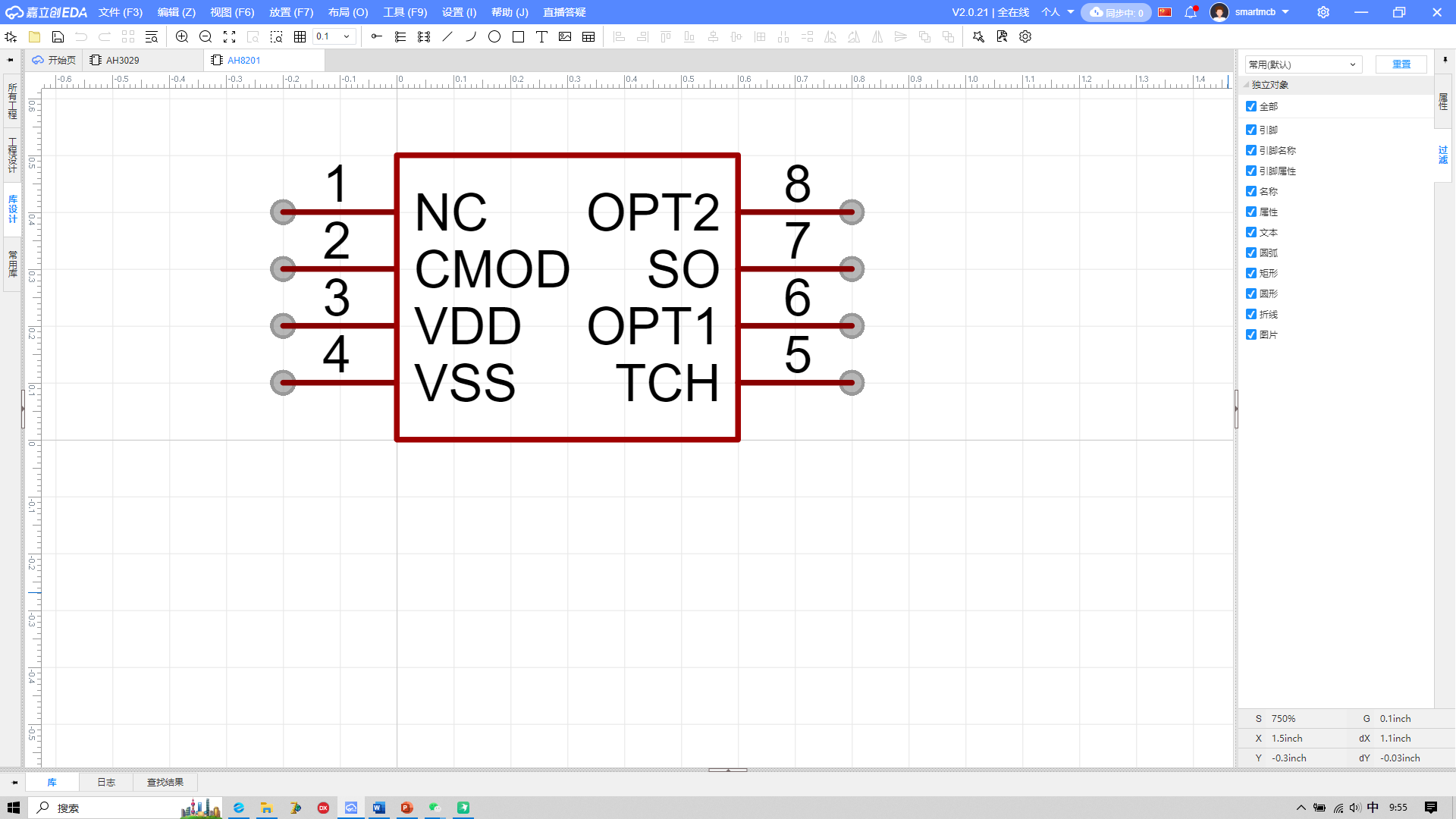
Task: Click the zoom in magnifier icon
Action: coord(182,36)
